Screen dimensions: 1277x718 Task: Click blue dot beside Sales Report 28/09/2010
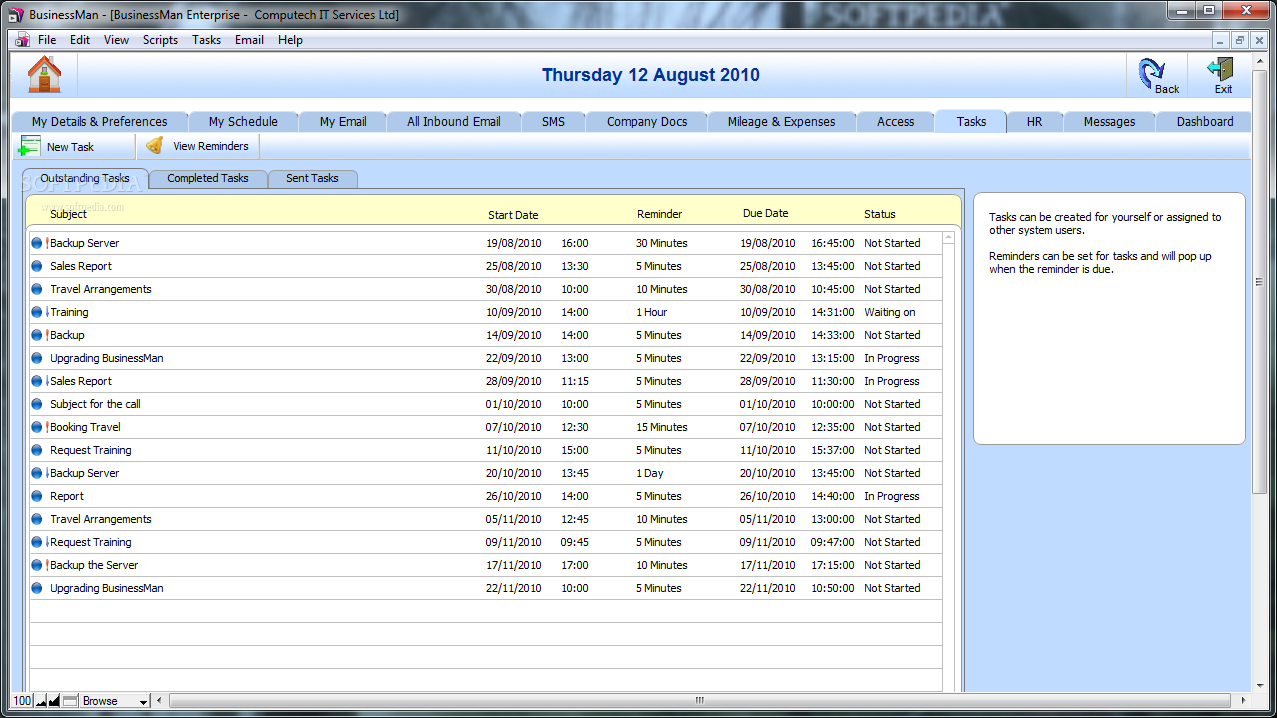tap(37, 381)
